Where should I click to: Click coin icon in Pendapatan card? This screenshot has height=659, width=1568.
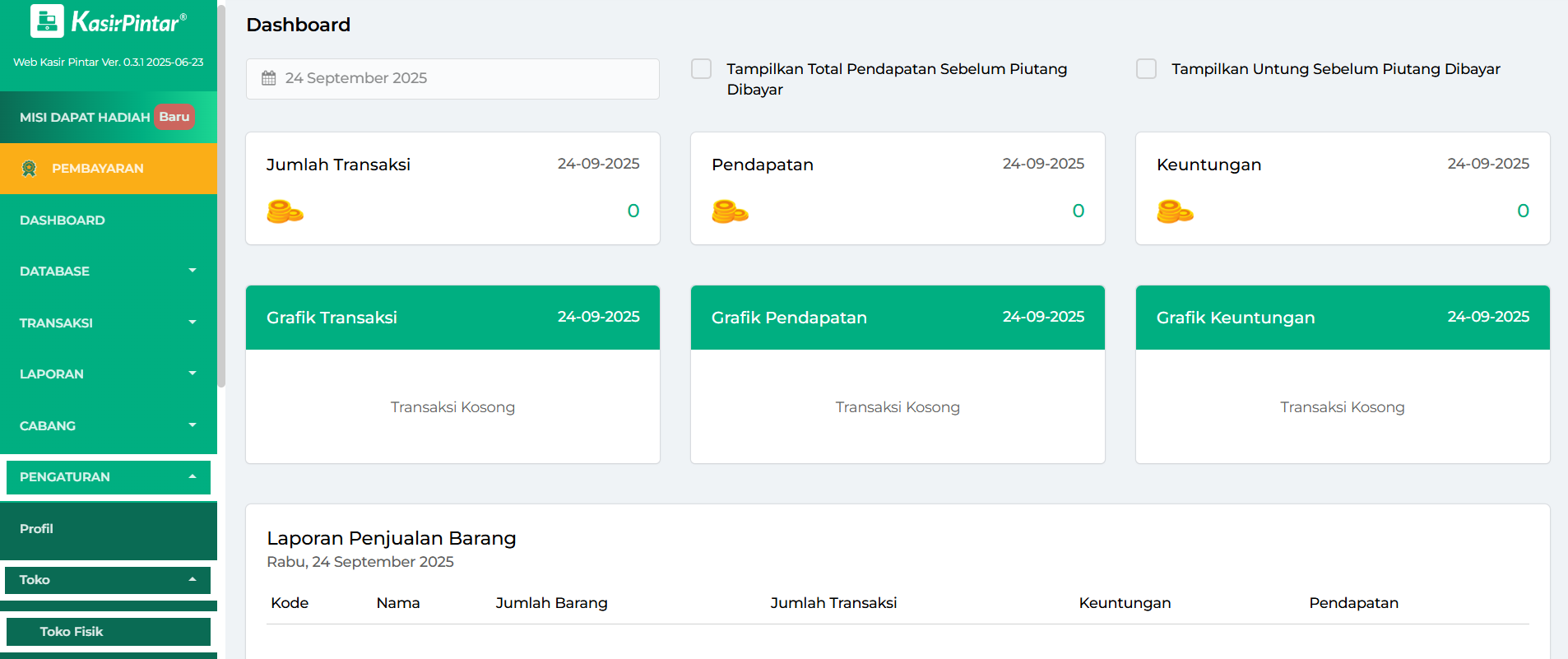(x=730, y=211)
